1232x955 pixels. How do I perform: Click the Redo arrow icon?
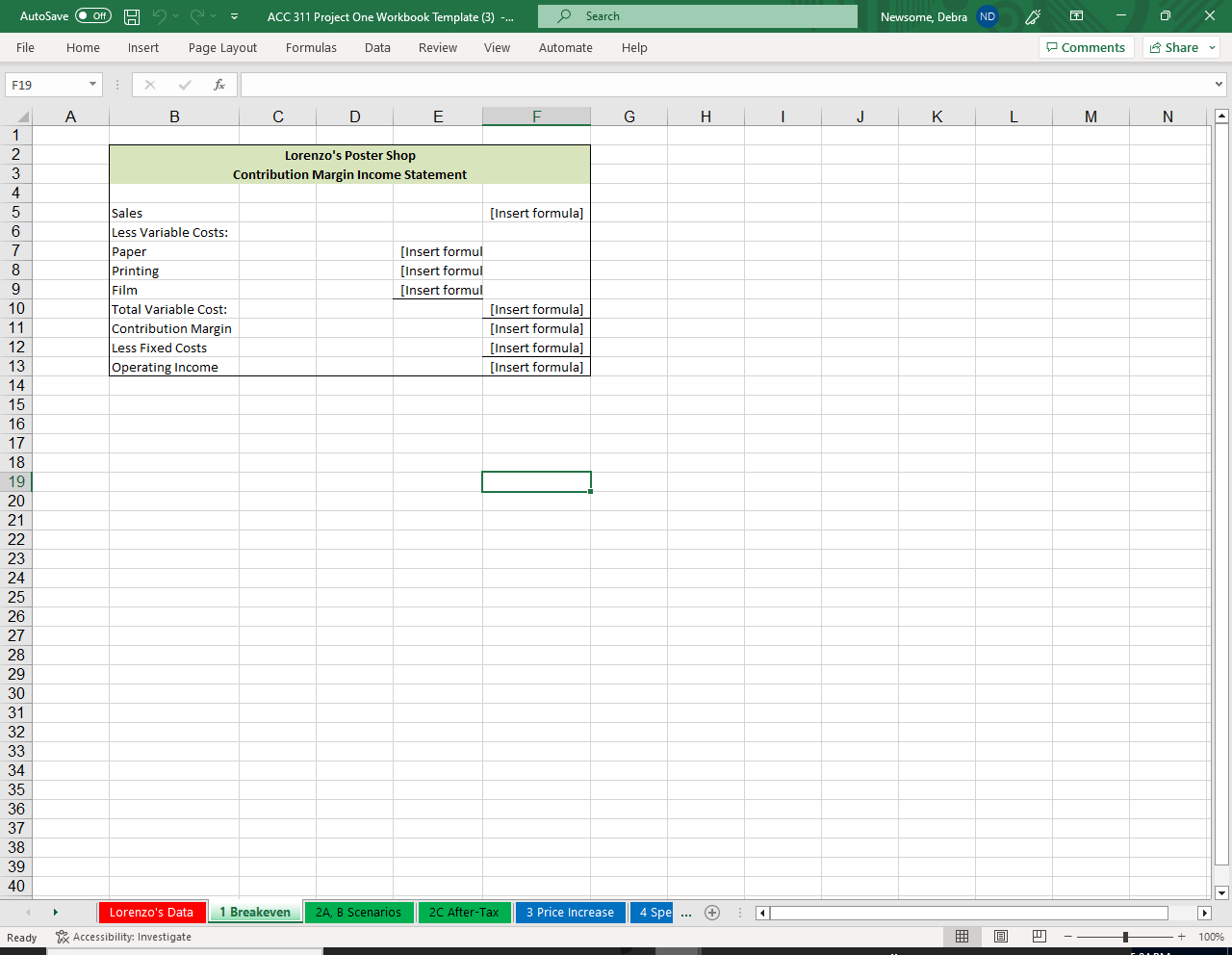[197, 16]
